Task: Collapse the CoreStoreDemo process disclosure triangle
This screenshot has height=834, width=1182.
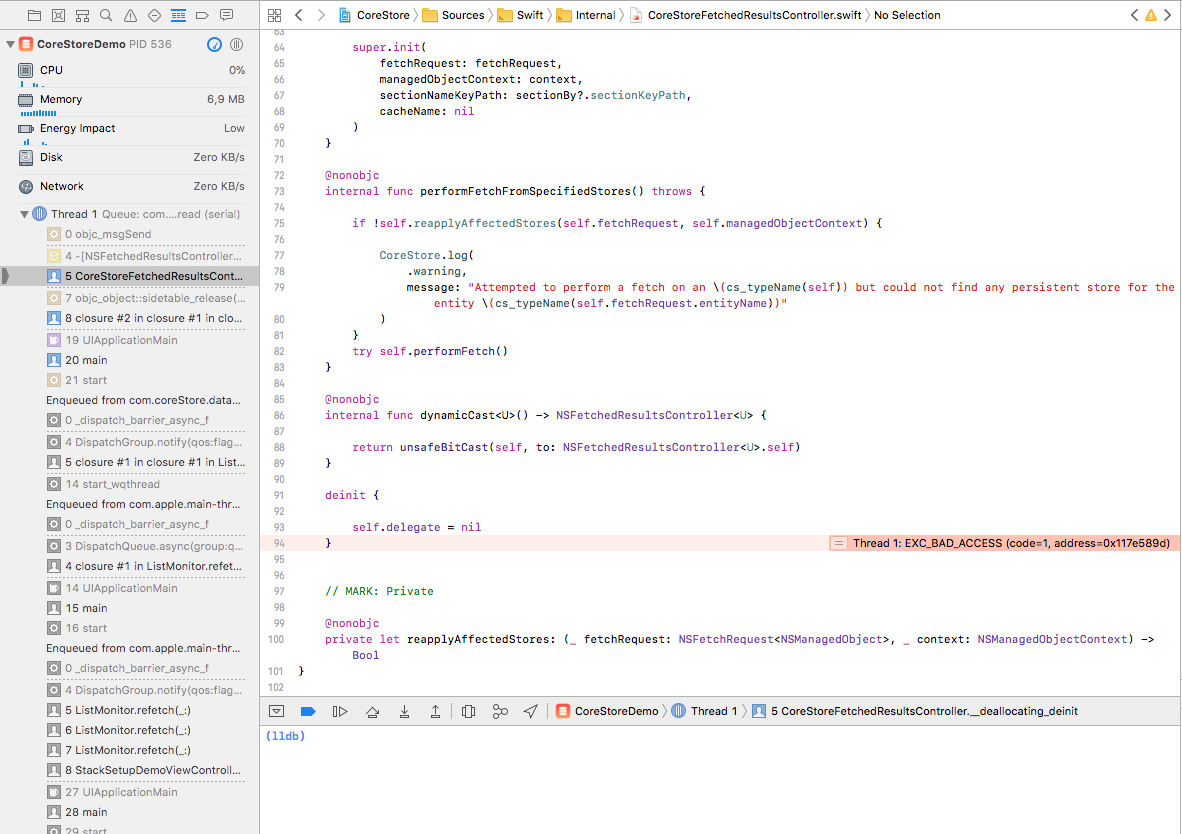Action: [10, 44]
